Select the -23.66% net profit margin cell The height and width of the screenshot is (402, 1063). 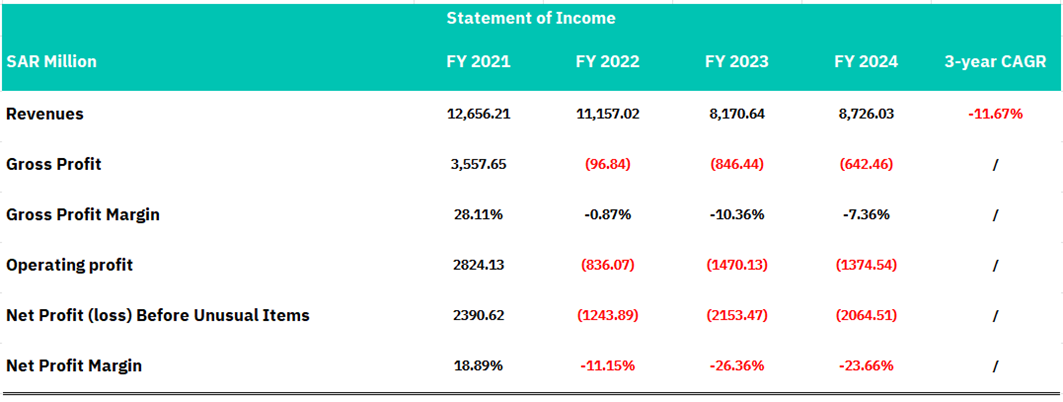pos(866,366)
